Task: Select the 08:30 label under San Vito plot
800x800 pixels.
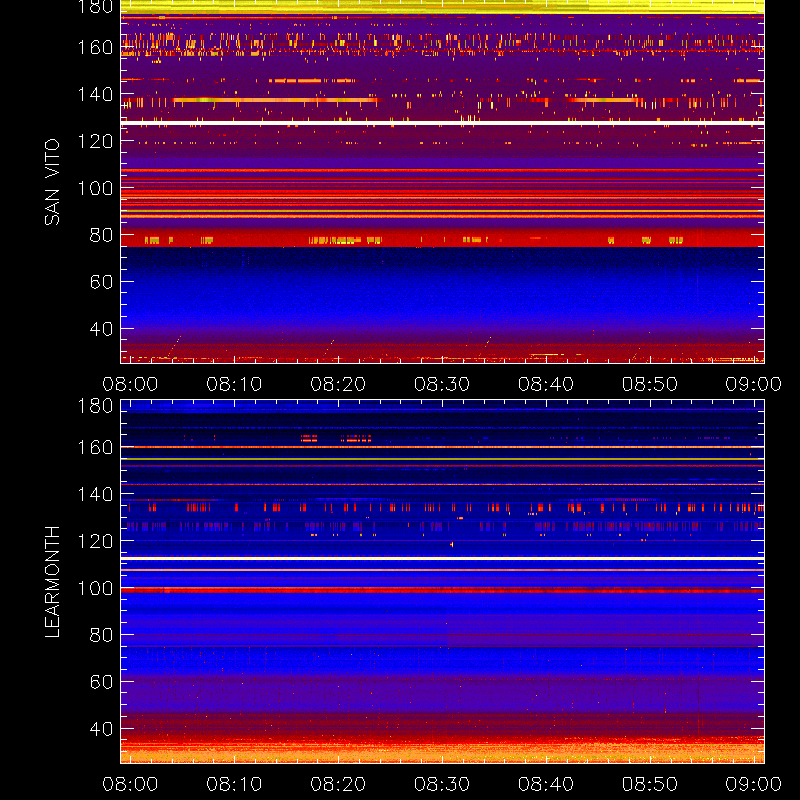Action: coord(442,384)
